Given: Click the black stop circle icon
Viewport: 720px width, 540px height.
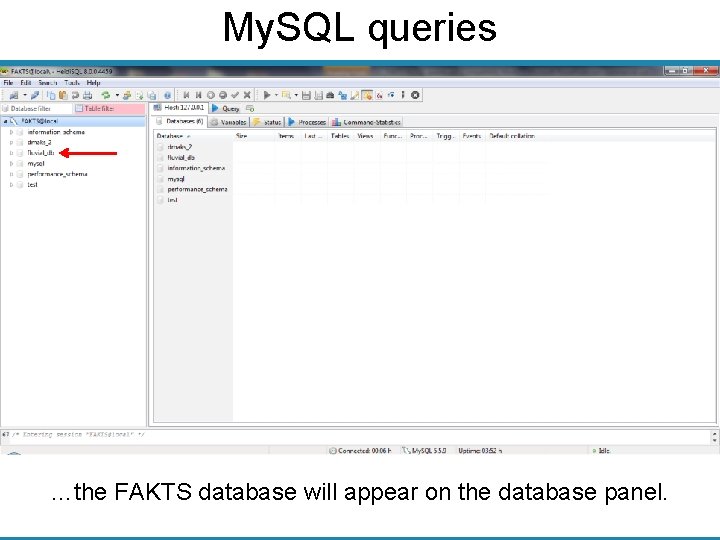Looking at the screenshot, I should 415,95.
